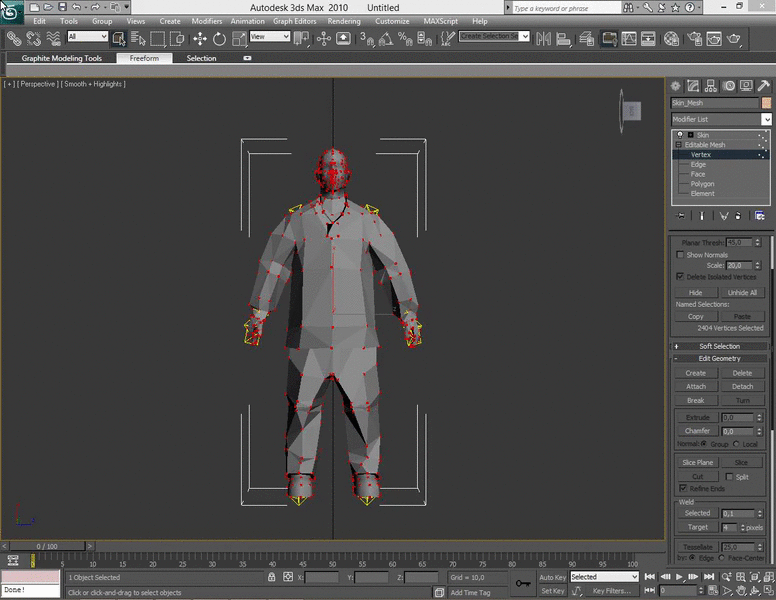Open the Modifier List dropdown
The height and width of the screenshot is (600, 776).
tap(766, 119)
